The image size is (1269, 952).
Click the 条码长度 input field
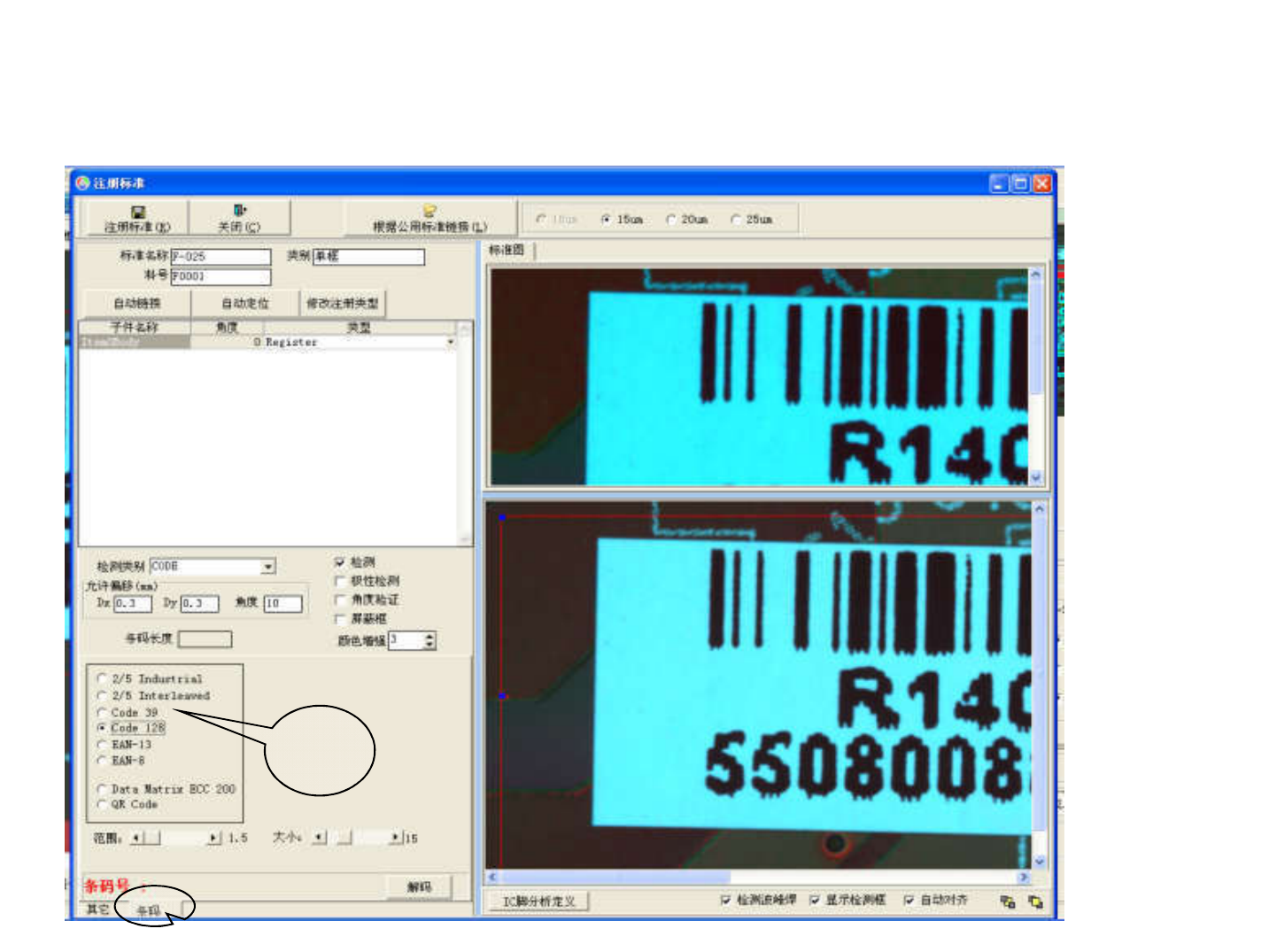205,639
